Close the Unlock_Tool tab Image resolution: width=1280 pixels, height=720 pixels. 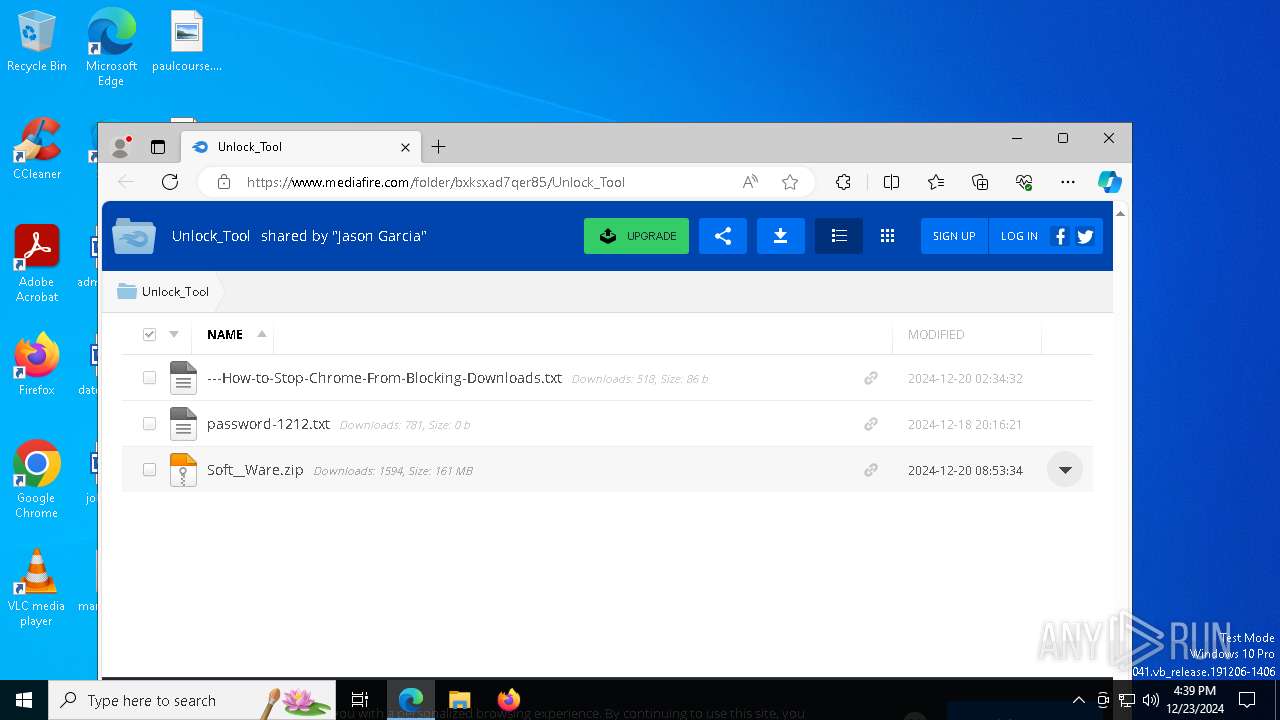point(405,147)
